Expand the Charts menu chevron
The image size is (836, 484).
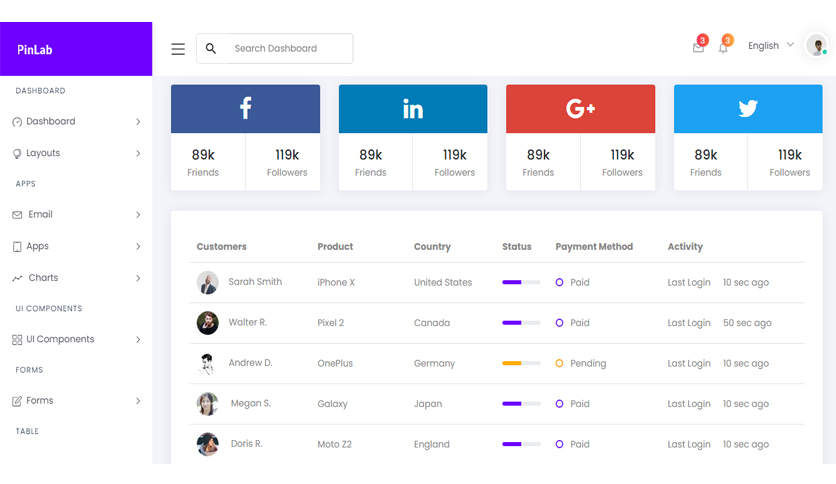[x=138, y=278]
